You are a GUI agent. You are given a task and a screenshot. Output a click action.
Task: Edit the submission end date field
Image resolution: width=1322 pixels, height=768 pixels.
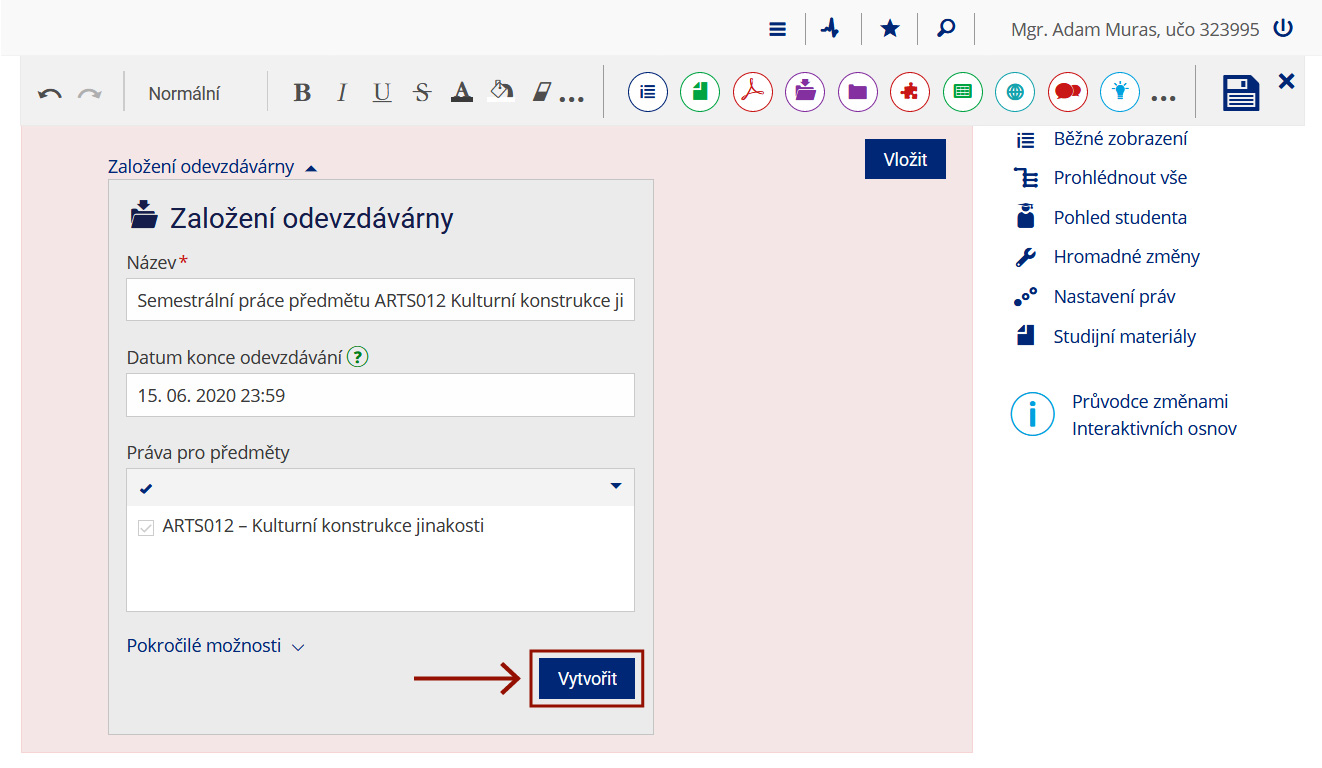tap(380, 395)
